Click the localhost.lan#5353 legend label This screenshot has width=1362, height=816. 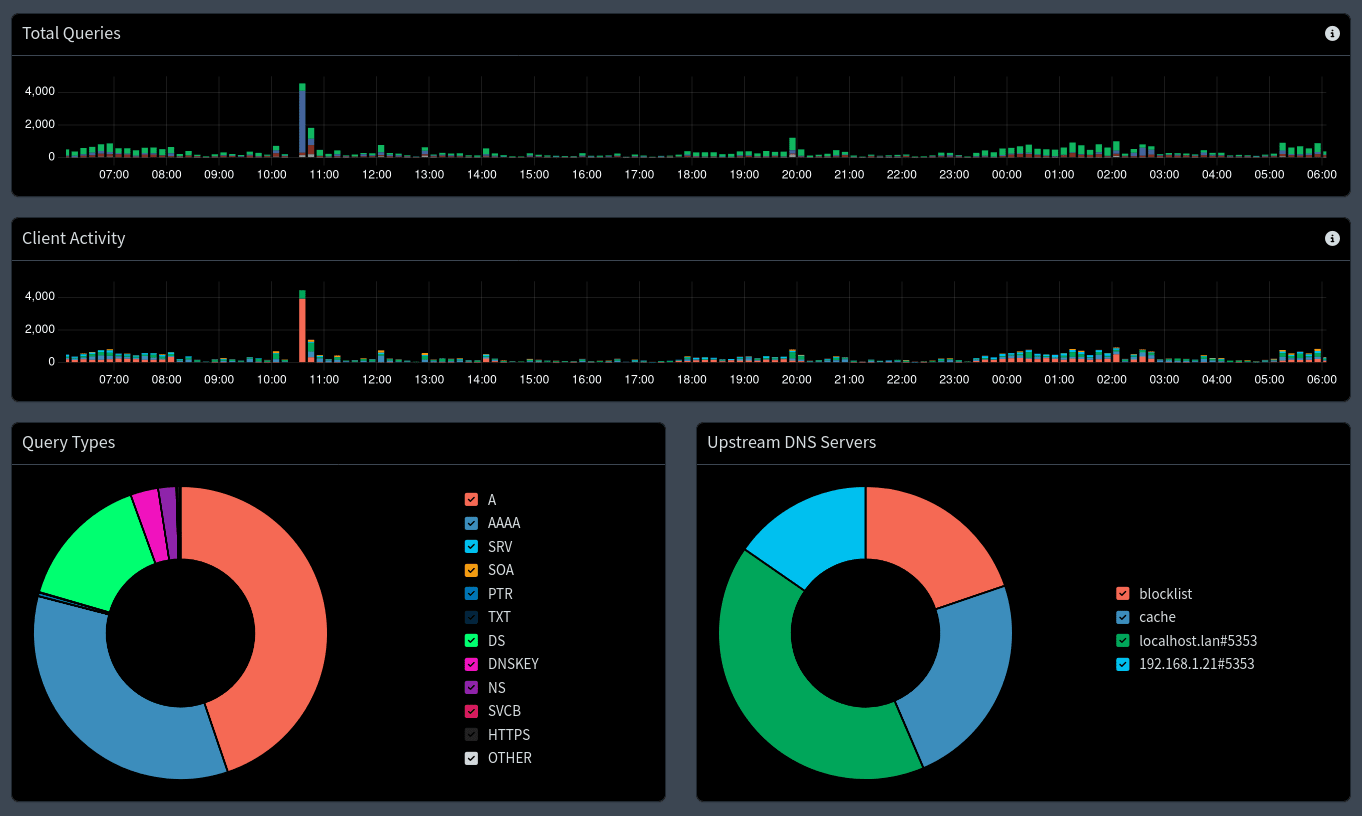click(x=1198, y=641)
